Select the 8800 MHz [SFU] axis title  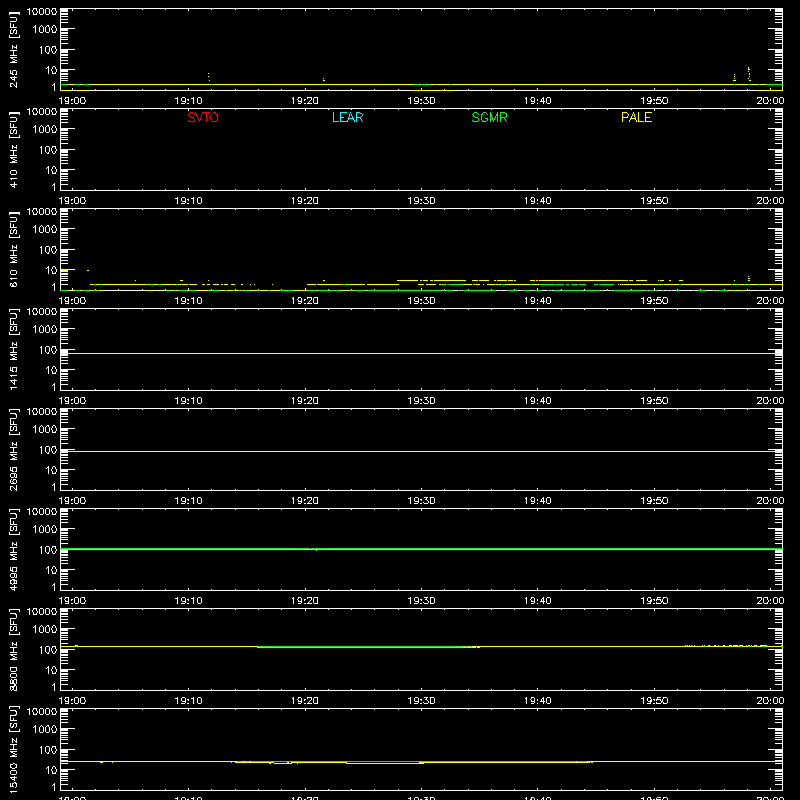[x=14, y=649]
